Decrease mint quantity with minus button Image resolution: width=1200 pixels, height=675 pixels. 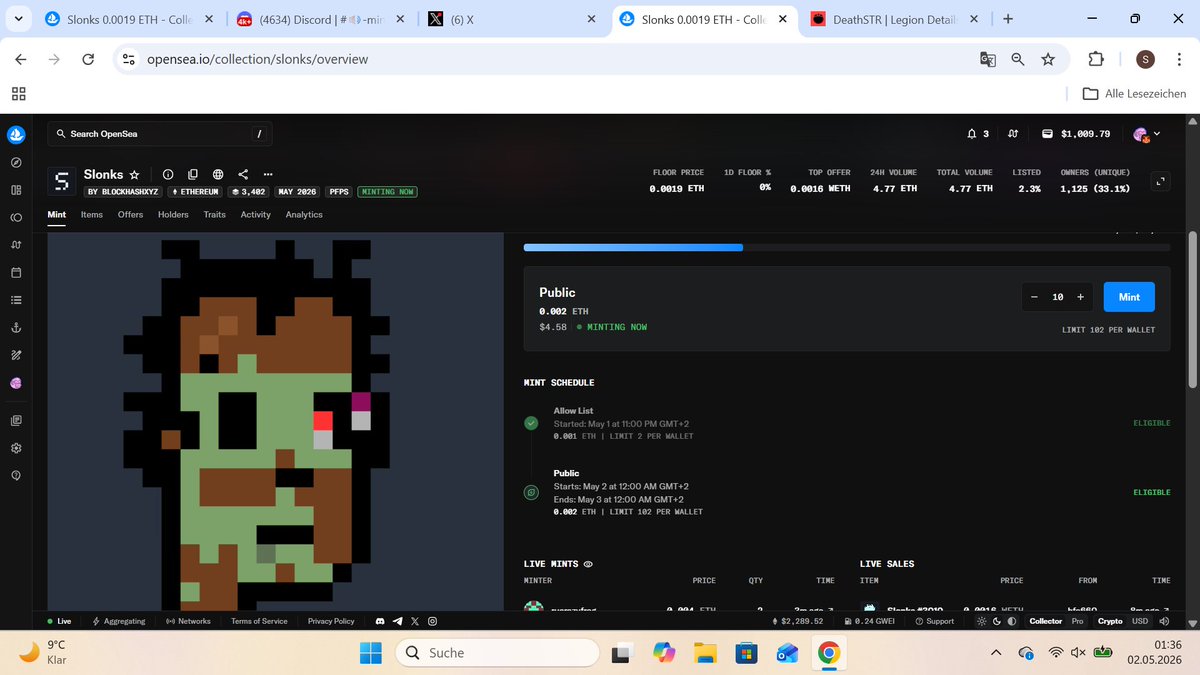pos(1034,297)
